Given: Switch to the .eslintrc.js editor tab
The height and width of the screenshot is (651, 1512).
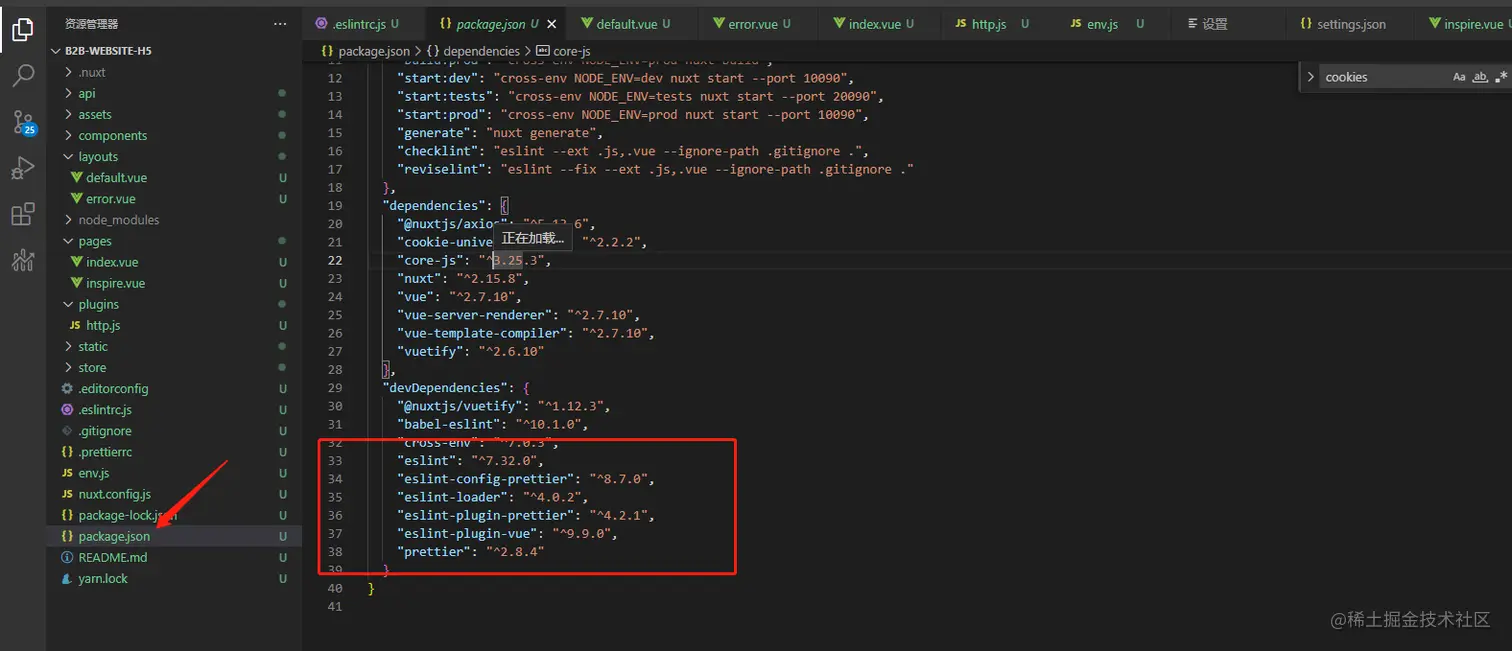Looking at the screenshot, I should click(363, 24).
